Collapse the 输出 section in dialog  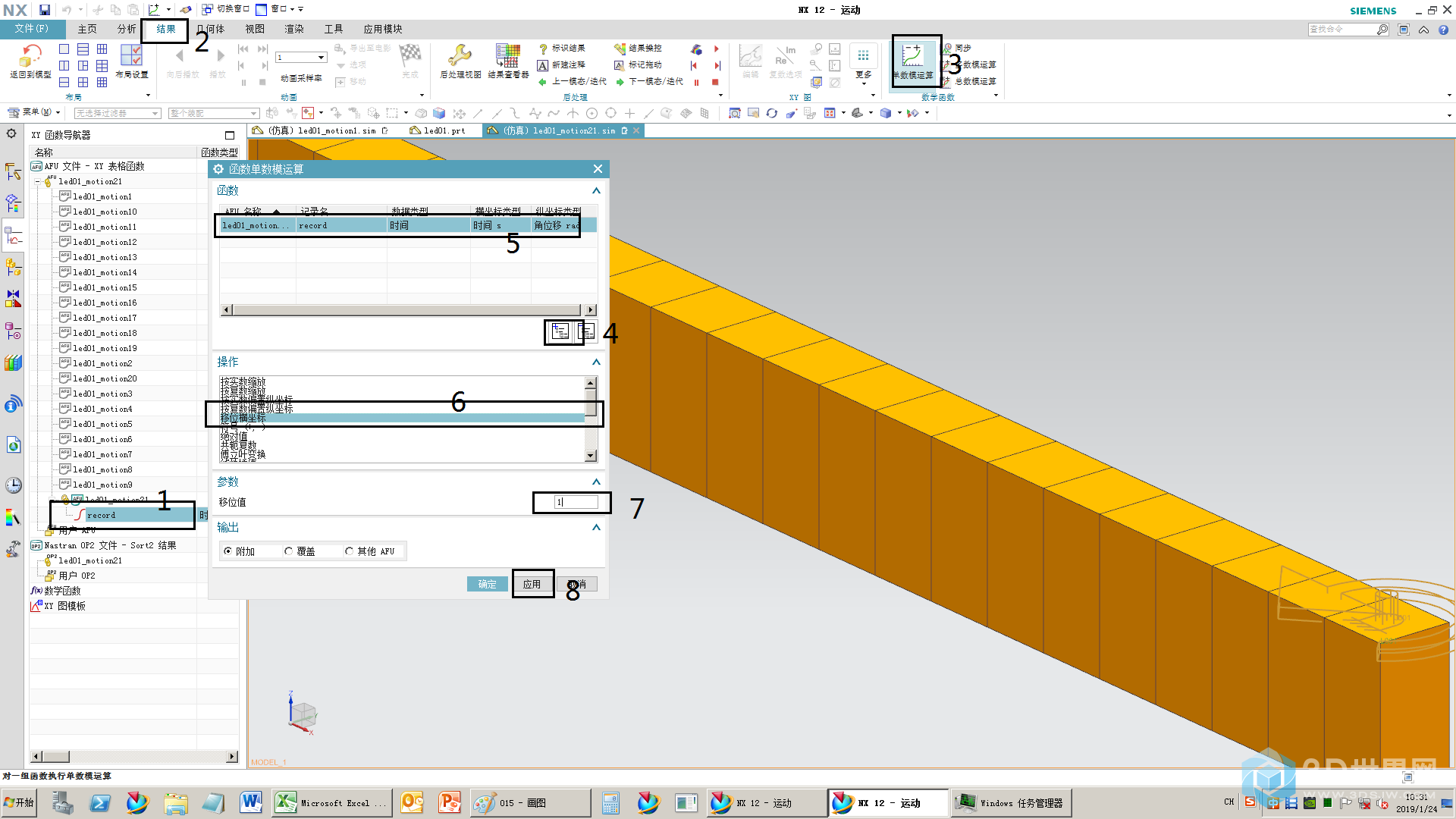(x=596, y=527)
